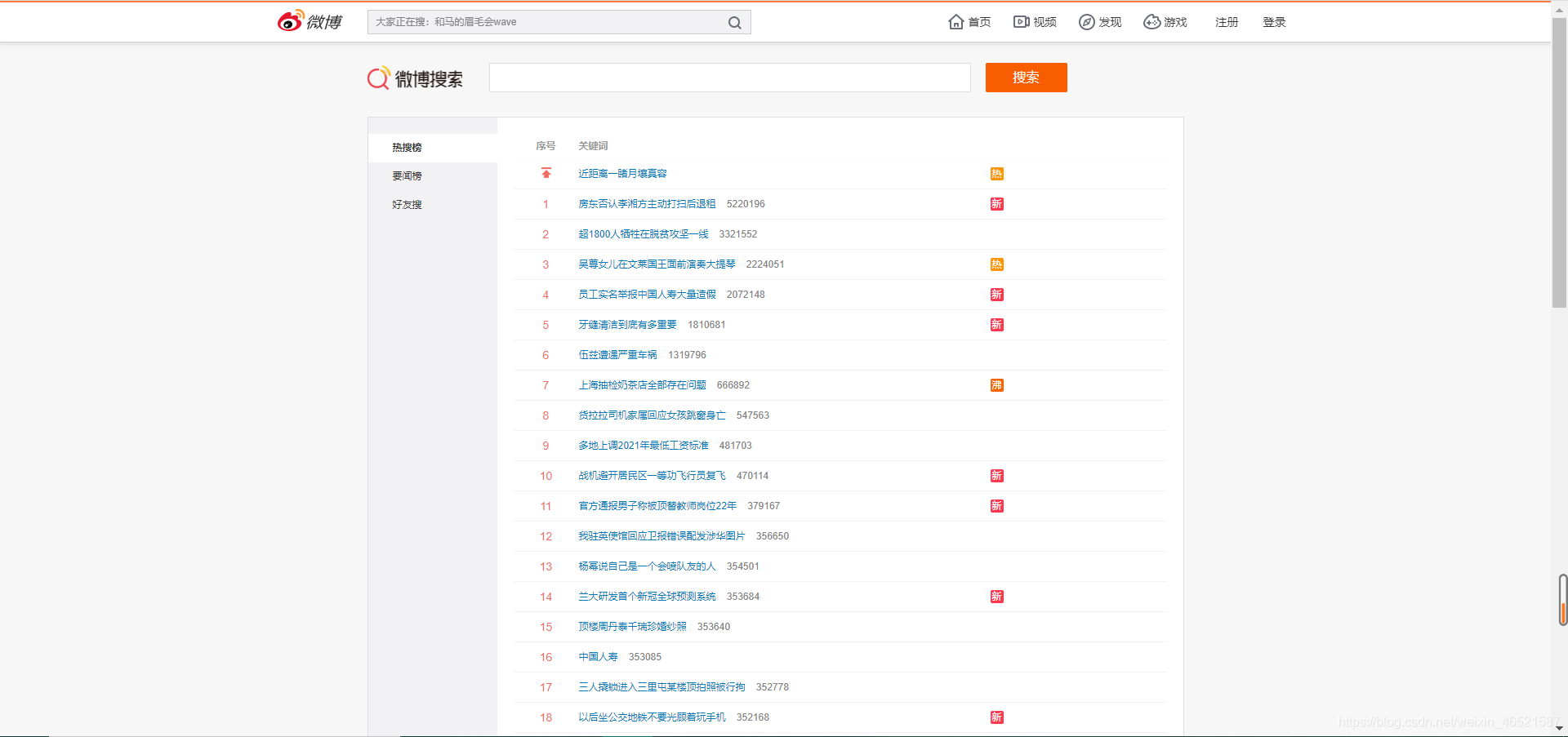Open topic 员工实名举报中国人寿大量造假

pyautogui.click(x=647, y=295)
